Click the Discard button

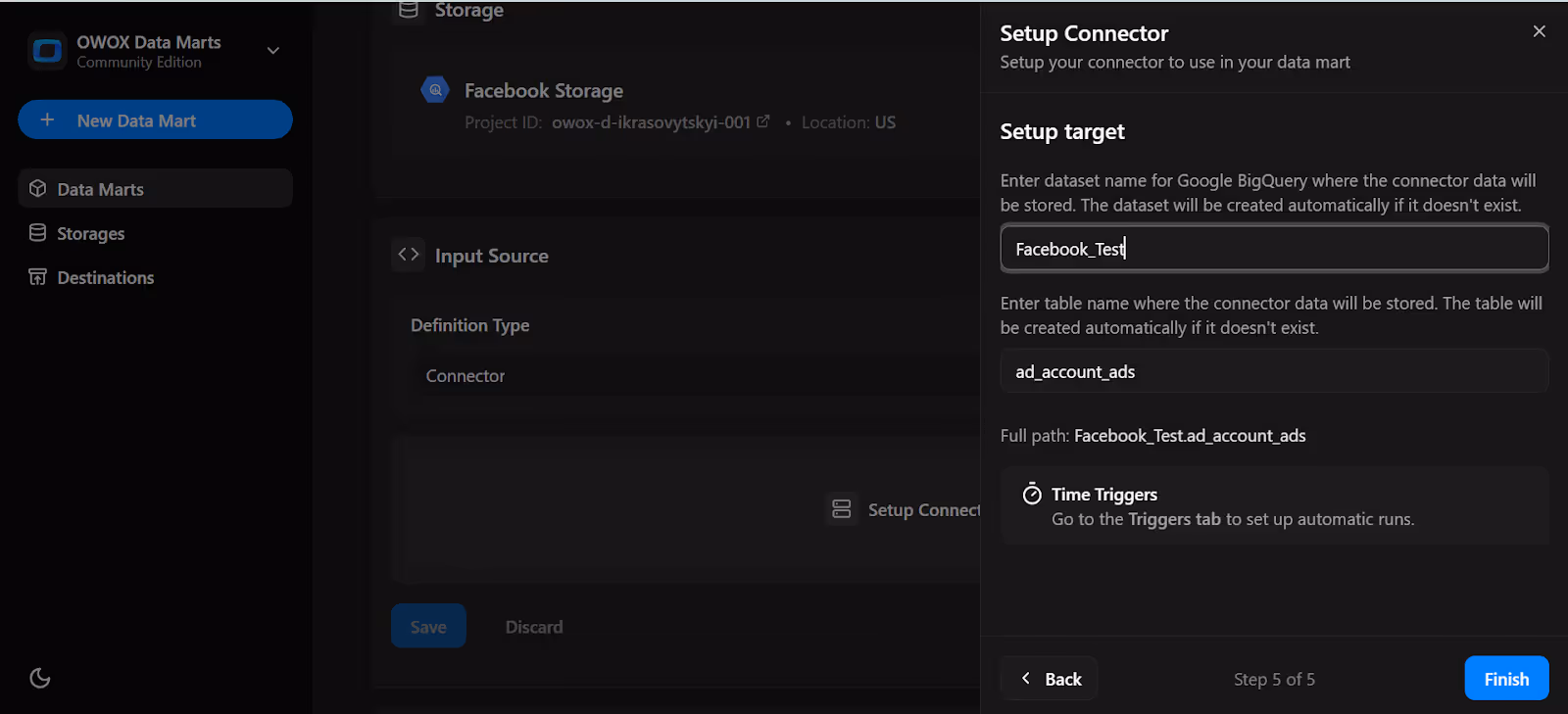point(534,627)
